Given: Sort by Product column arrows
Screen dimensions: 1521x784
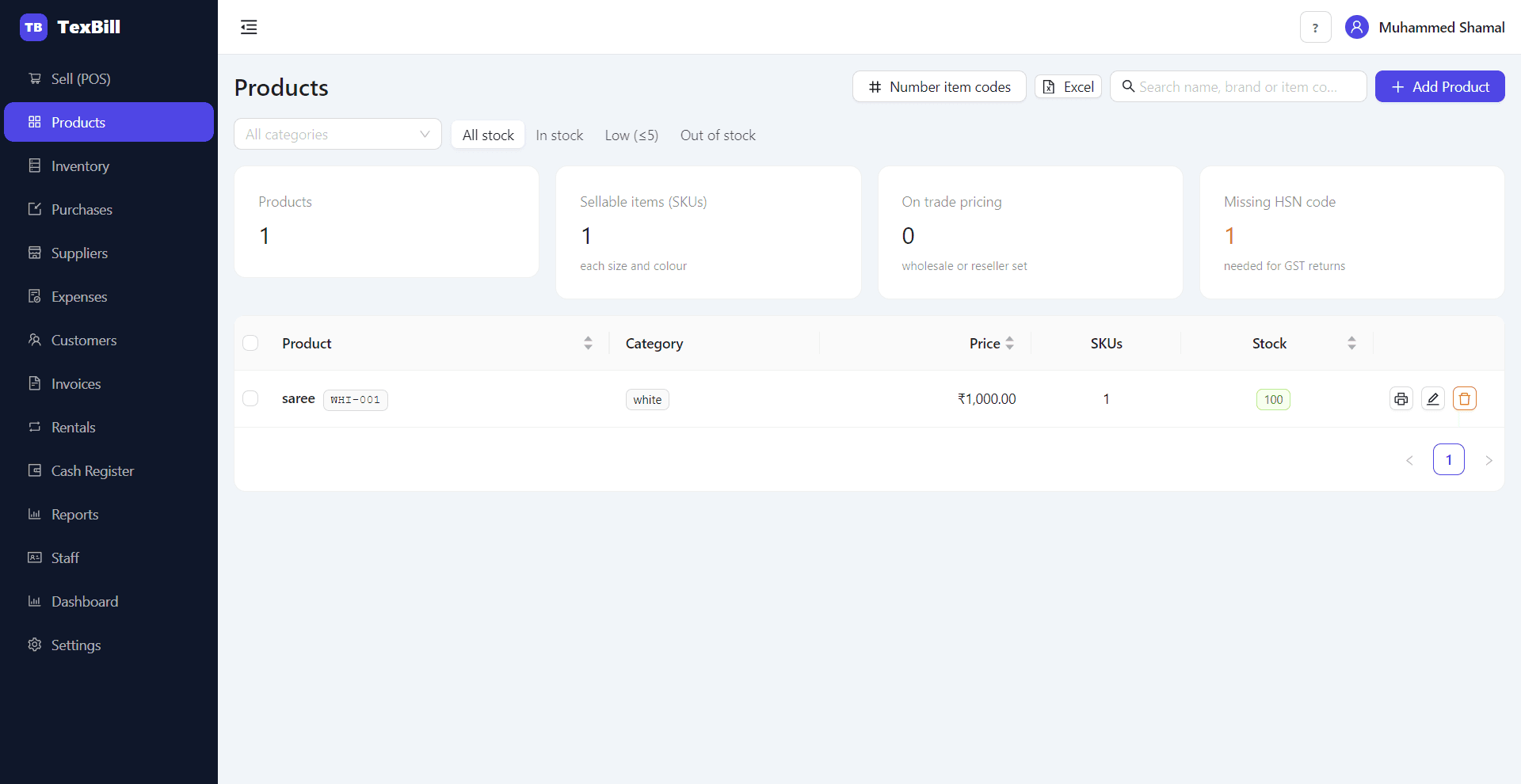Looking at the screenshot, I should [588, 343].
